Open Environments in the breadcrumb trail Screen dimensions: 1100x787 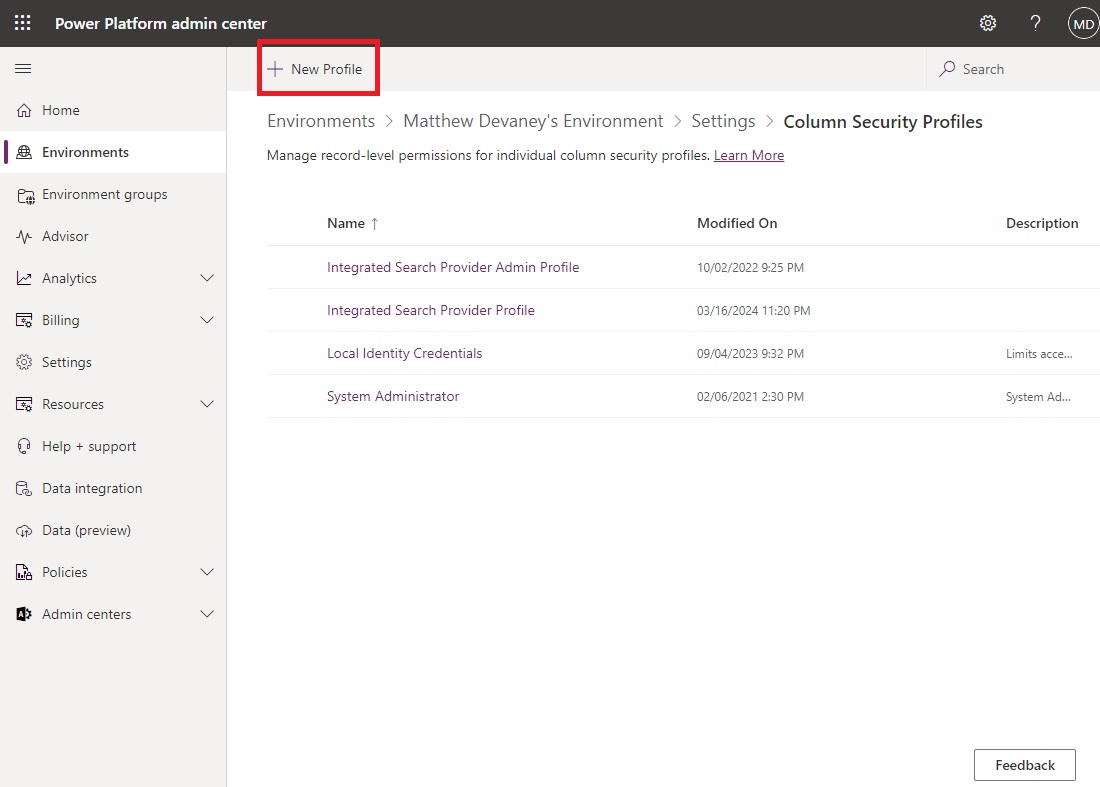pyautogui.click(x=320, y=120)
